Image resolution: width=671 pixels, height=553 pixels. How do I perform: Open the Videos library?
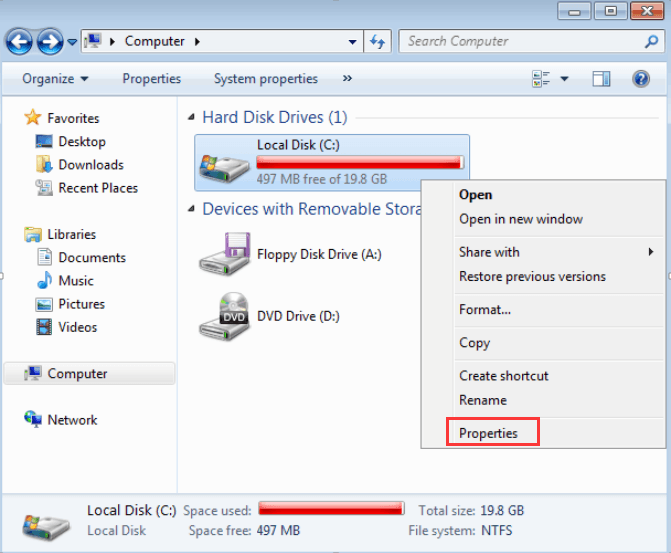point(77,327)
